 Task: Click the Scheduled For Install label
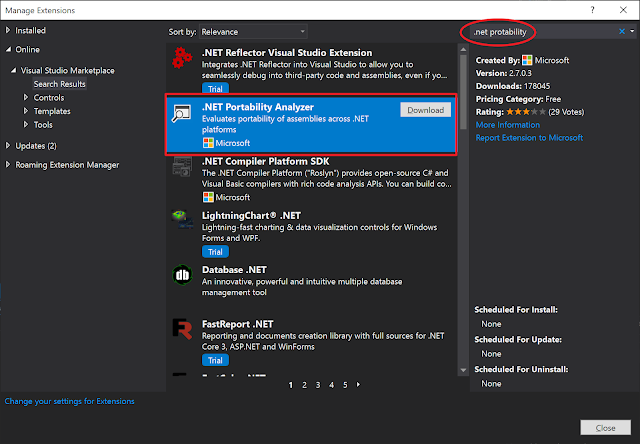click(516, 310)
